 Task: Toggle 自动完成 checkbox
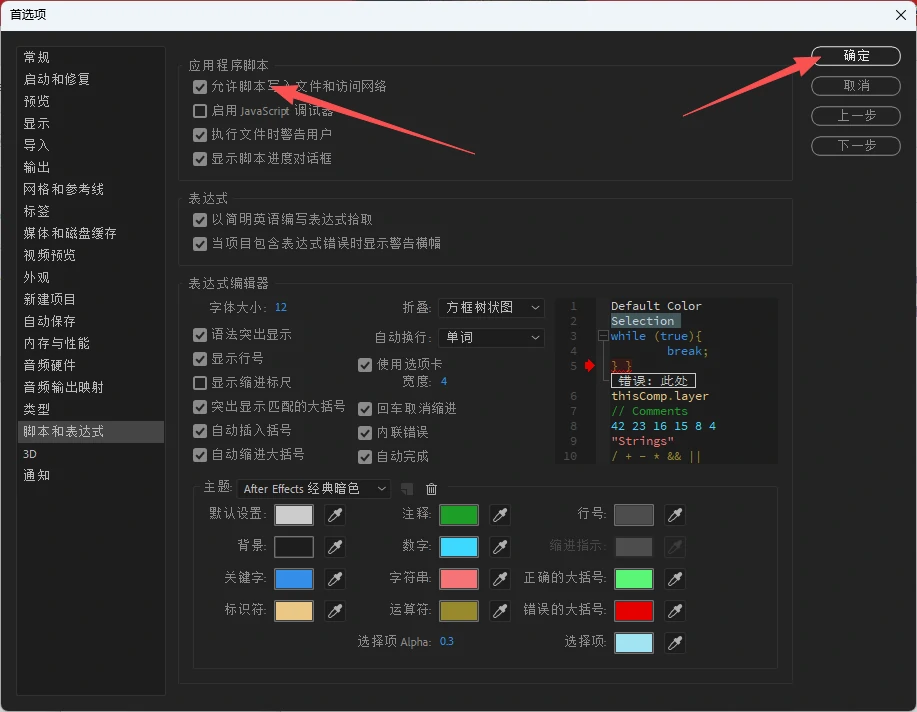(x=365, y=457)
